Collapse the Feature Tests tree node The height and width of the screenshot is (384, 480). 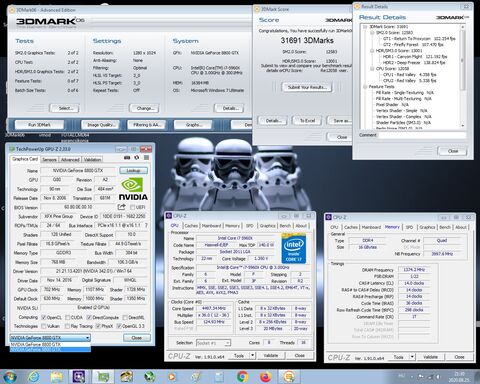pos(365,87)
